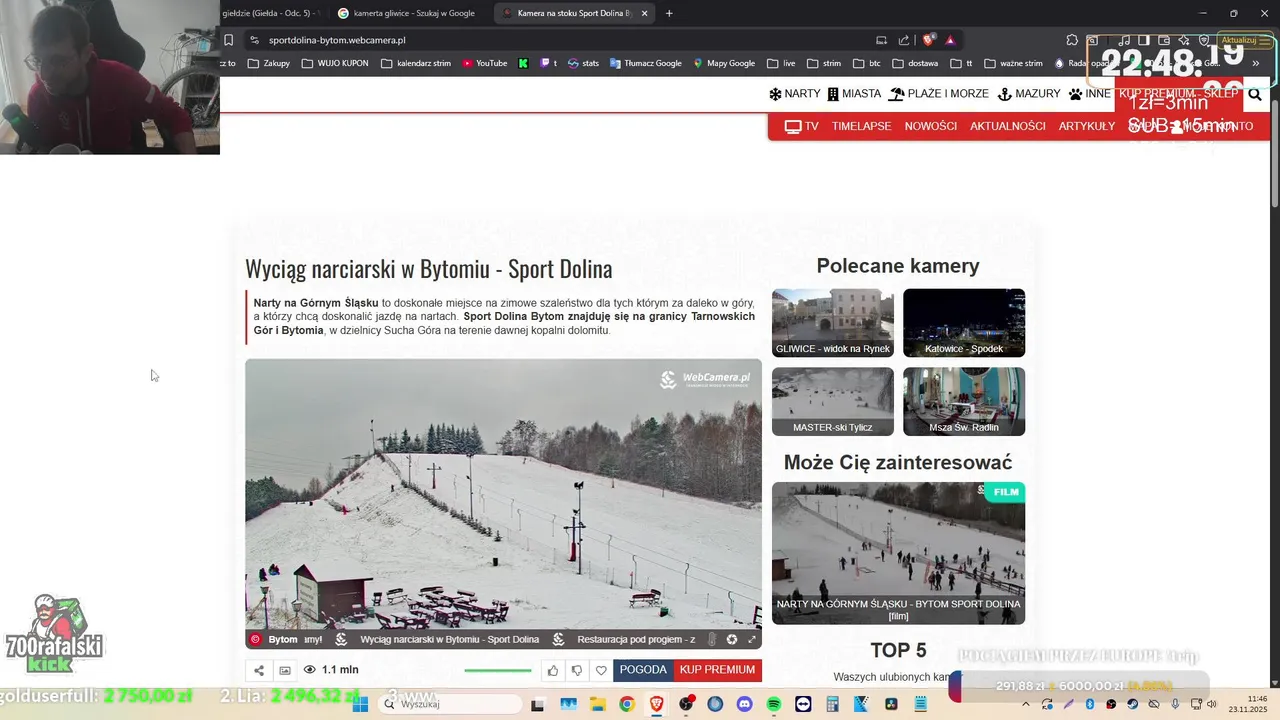Click the thumbs down icon

577,671
